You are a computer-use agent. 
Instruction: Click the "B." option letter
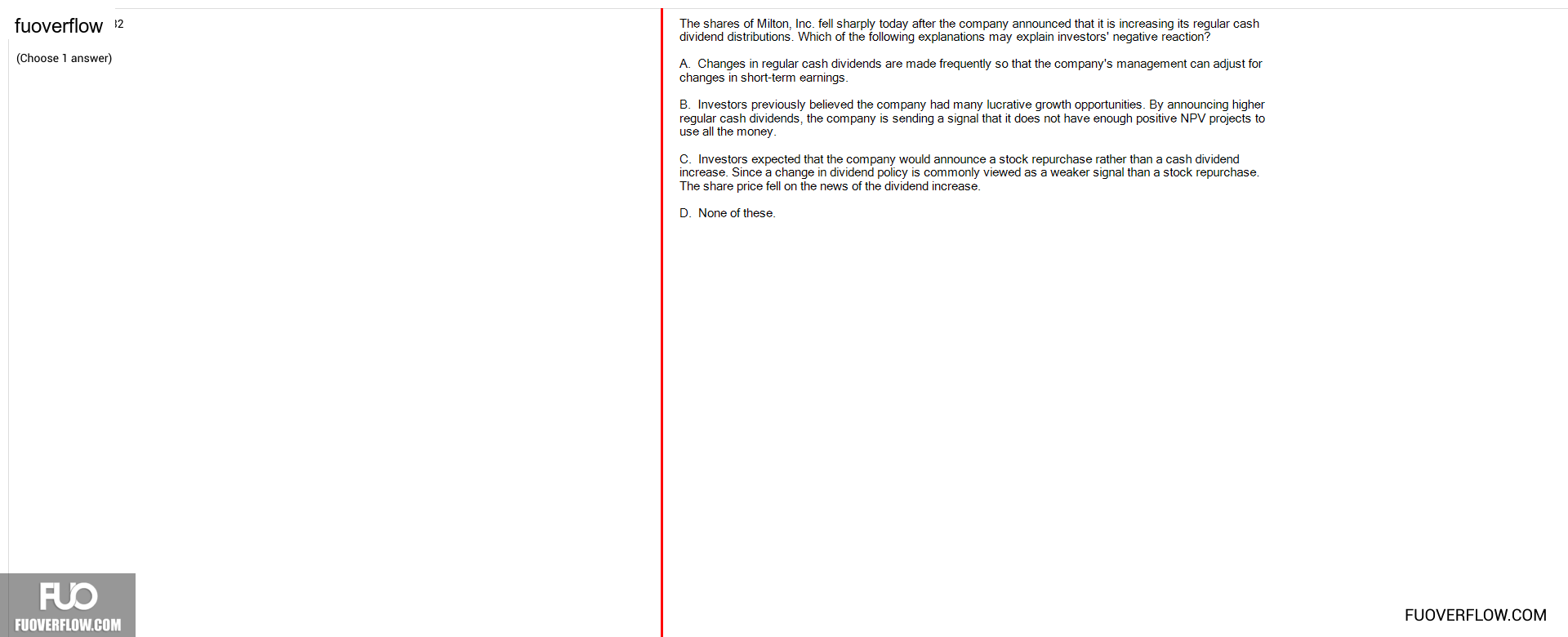click(685, 105)
